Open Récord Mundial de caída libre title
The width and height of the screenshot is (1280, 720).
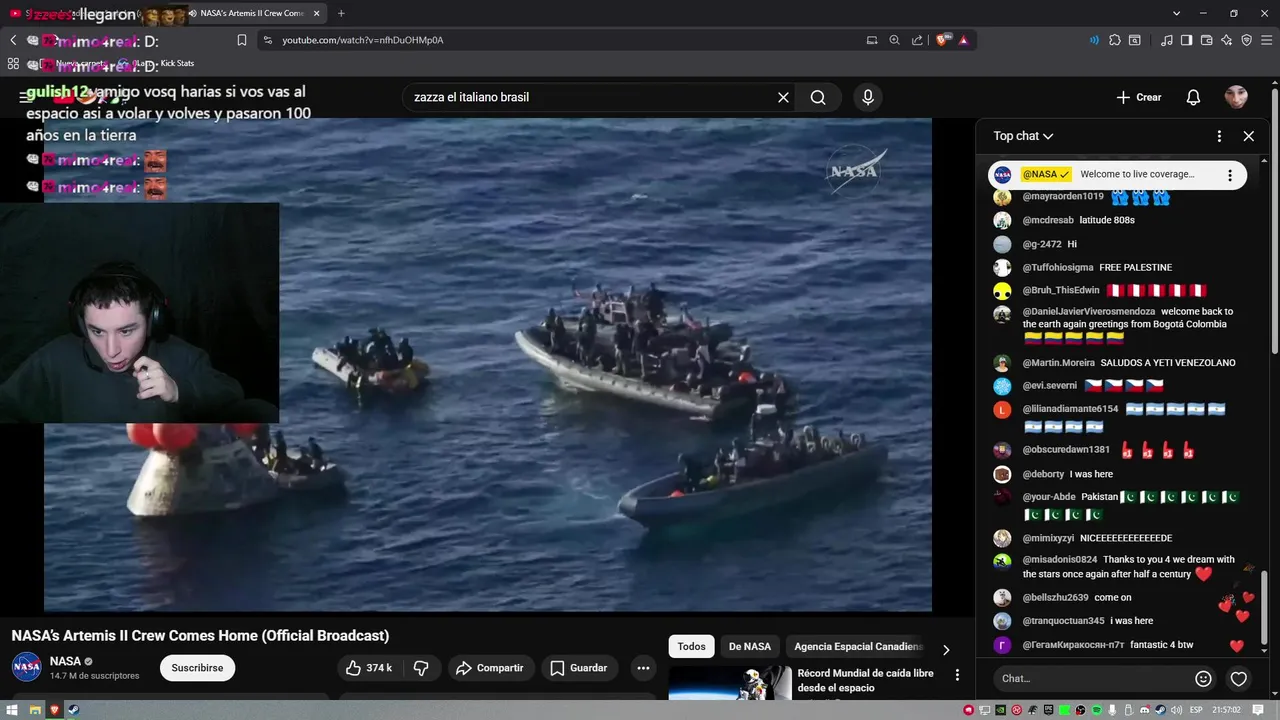coord(865,680)
